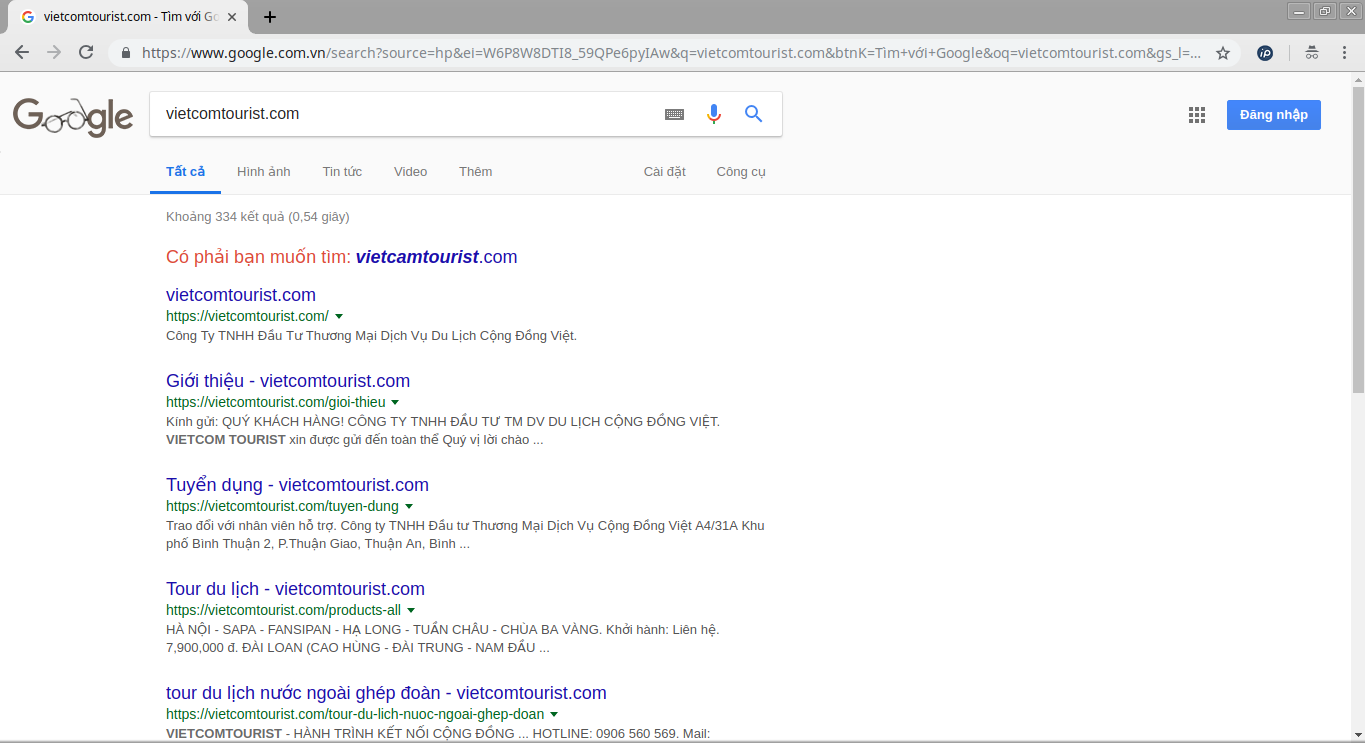Expand arrow beside https://vietcomtourist.com/ URL

click(x=339, y=317)
